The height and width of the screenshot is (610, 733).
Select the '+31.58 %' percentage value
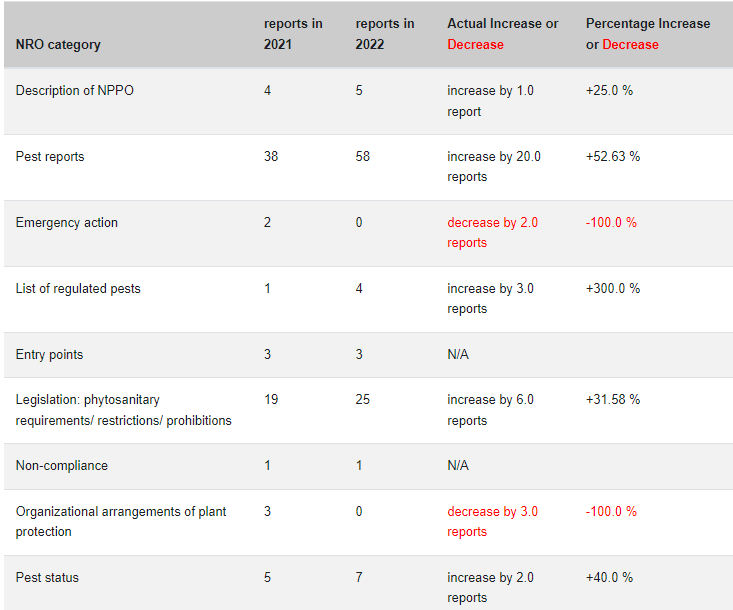pyautogui.click(x=613, y=400)
